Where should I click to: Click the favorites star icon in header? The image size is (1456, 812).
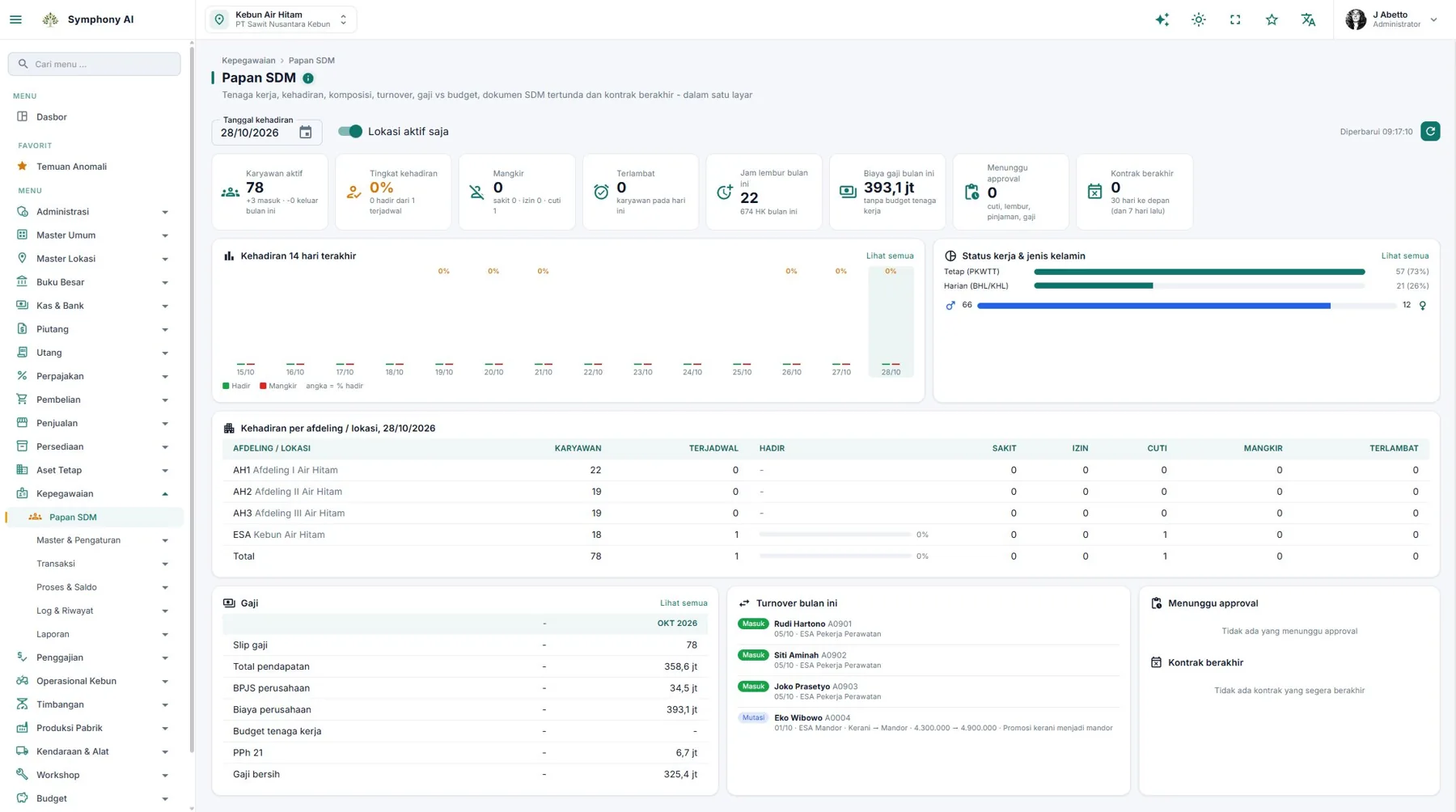(x=1272, y=19)
